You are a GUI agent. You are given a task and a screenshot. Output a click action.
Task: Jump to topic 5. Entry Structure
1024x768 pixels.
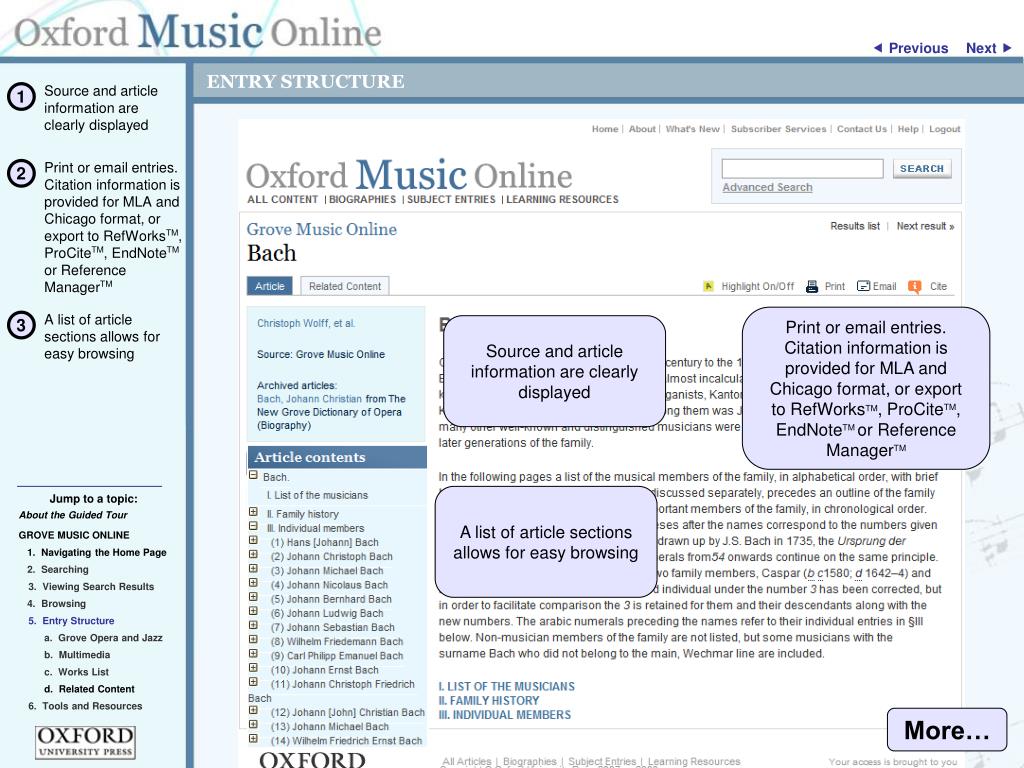(71, 620)
